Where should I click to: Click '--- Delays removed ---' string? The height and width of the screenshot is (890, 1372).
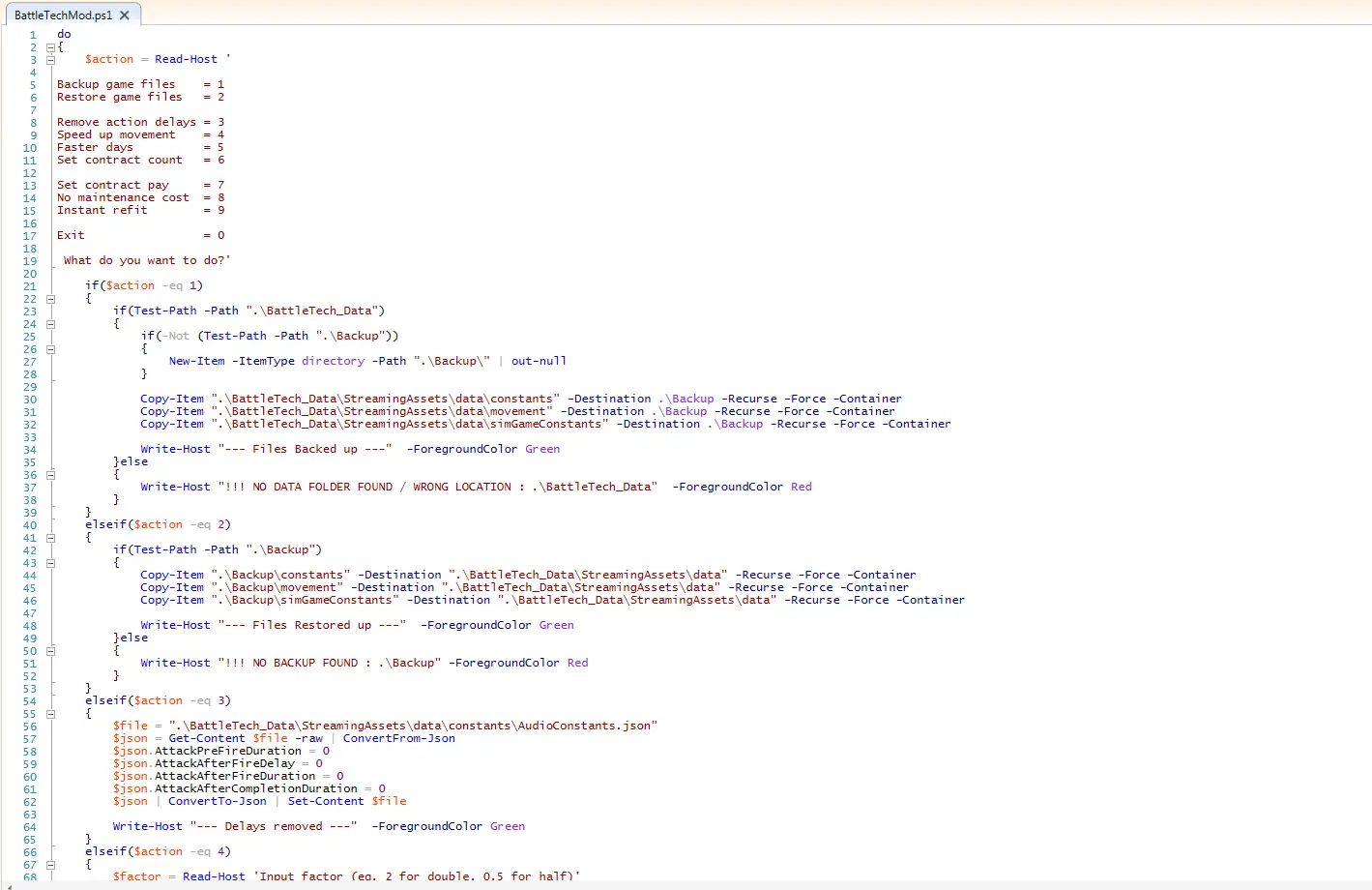[x=274, y=826]
